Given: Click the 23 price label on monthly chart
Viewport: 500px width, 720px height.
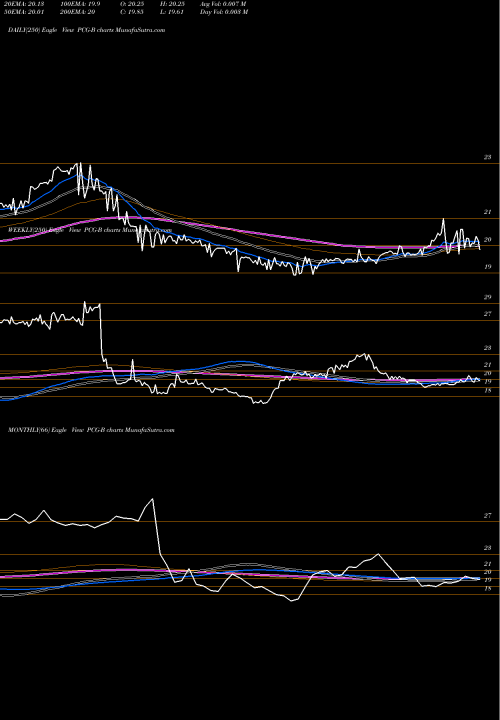Looking at the screenshot, I should pyautogui.click(x=487, y=548).
